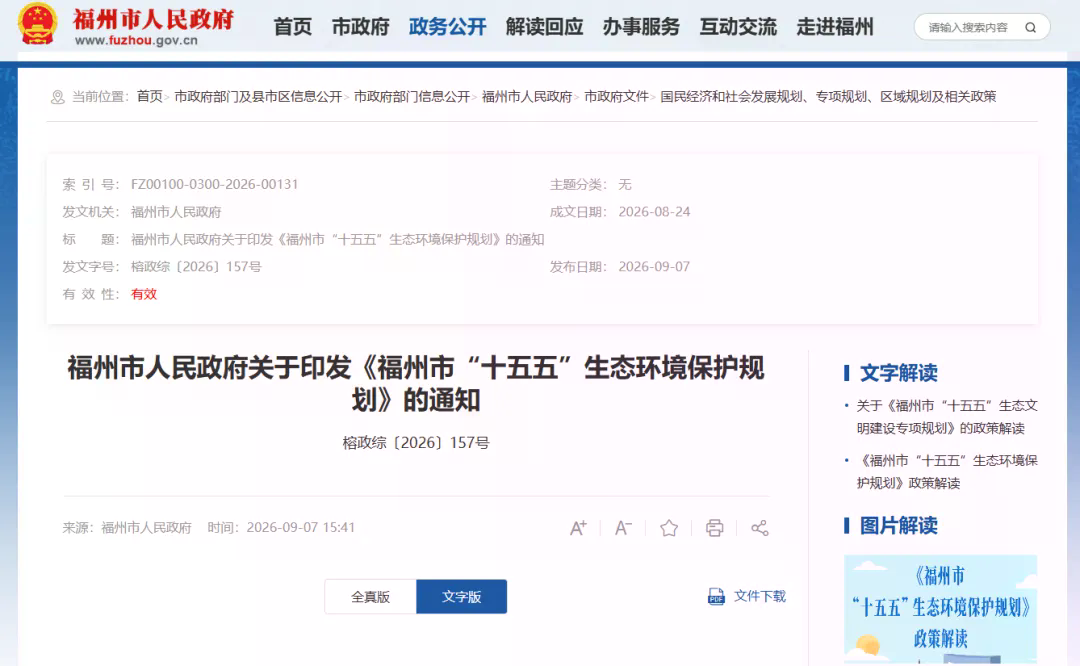
Task: Open the 首页 menu item
Action: pyautogui.click(x=293, y=27)
